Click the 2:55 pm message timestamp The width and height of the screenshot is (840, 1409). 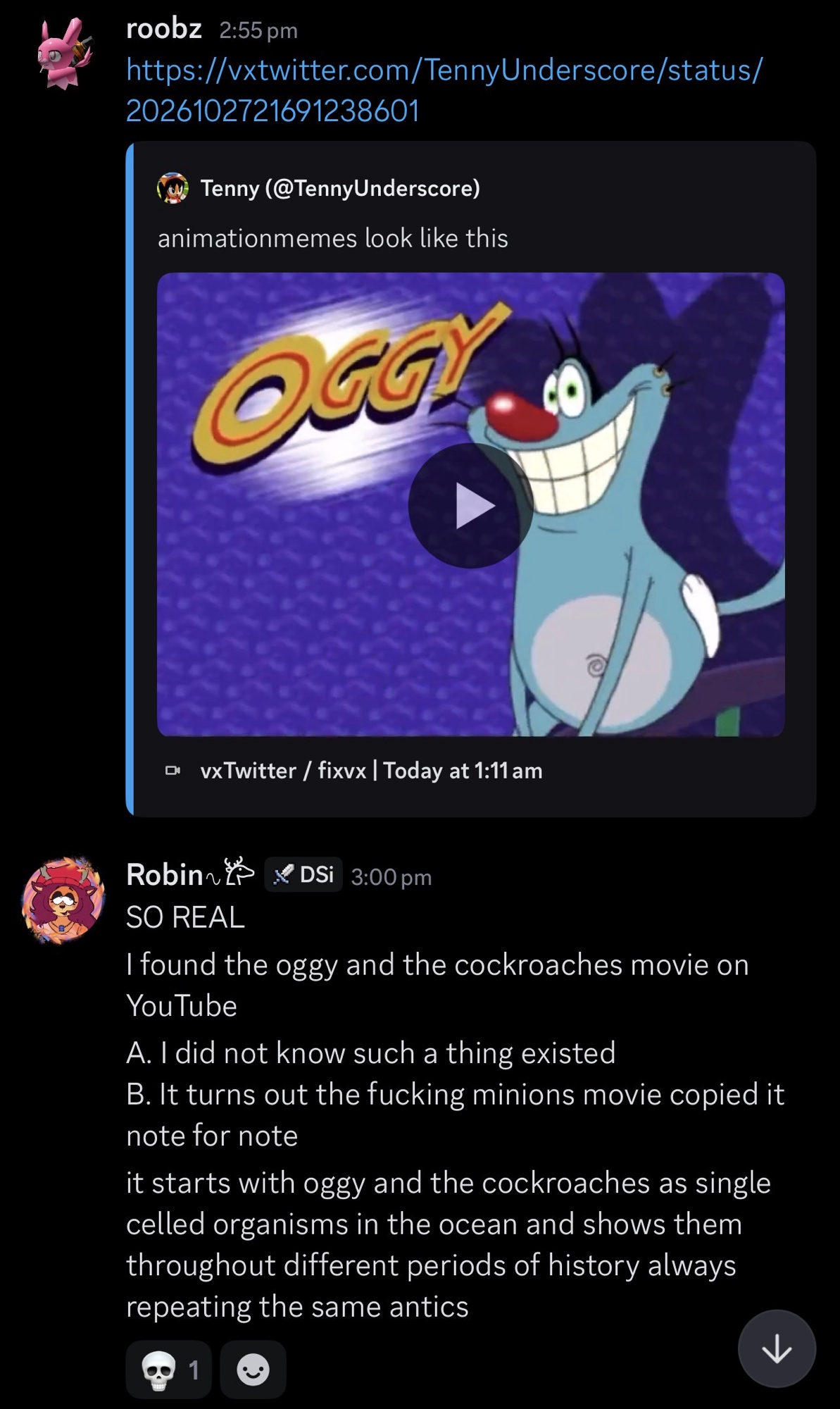(258, 30)
